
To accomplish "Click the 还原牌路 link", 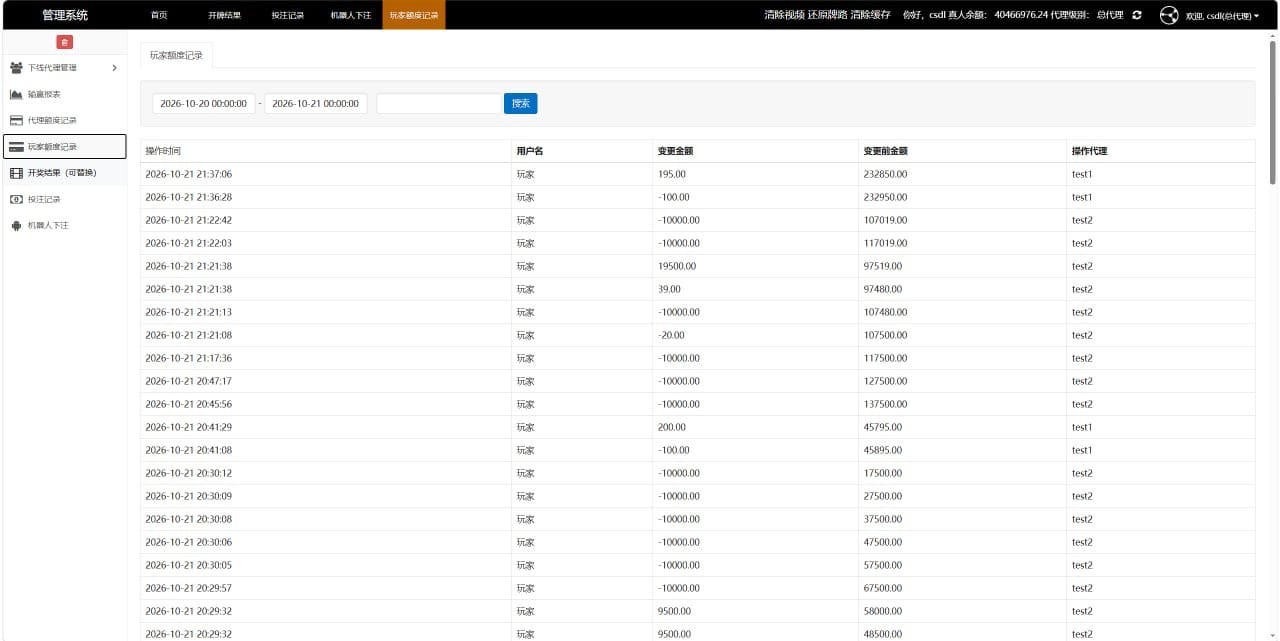I will [827, 15].
